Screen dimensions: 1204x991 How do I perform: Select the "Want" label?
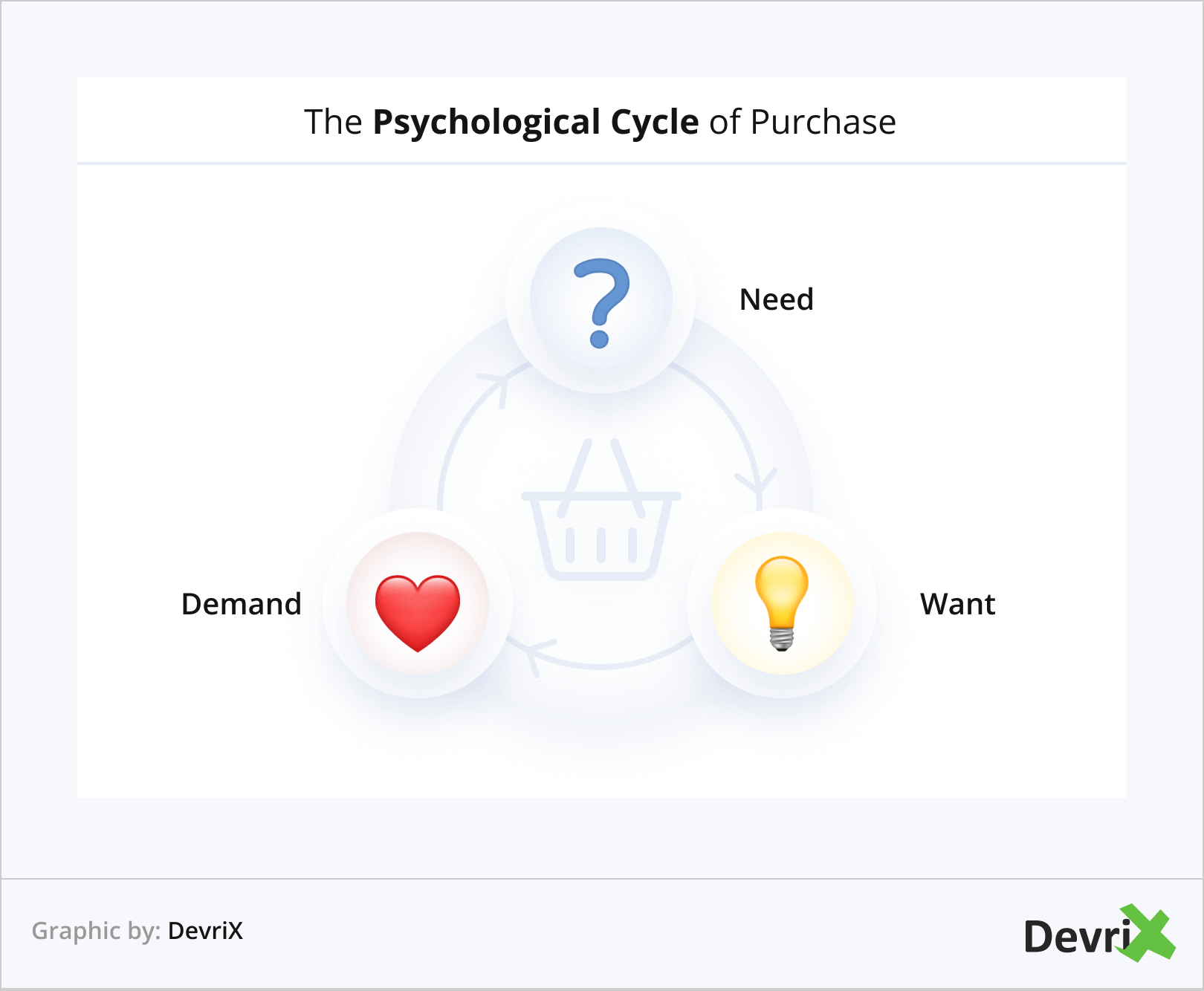pos(957,605)
